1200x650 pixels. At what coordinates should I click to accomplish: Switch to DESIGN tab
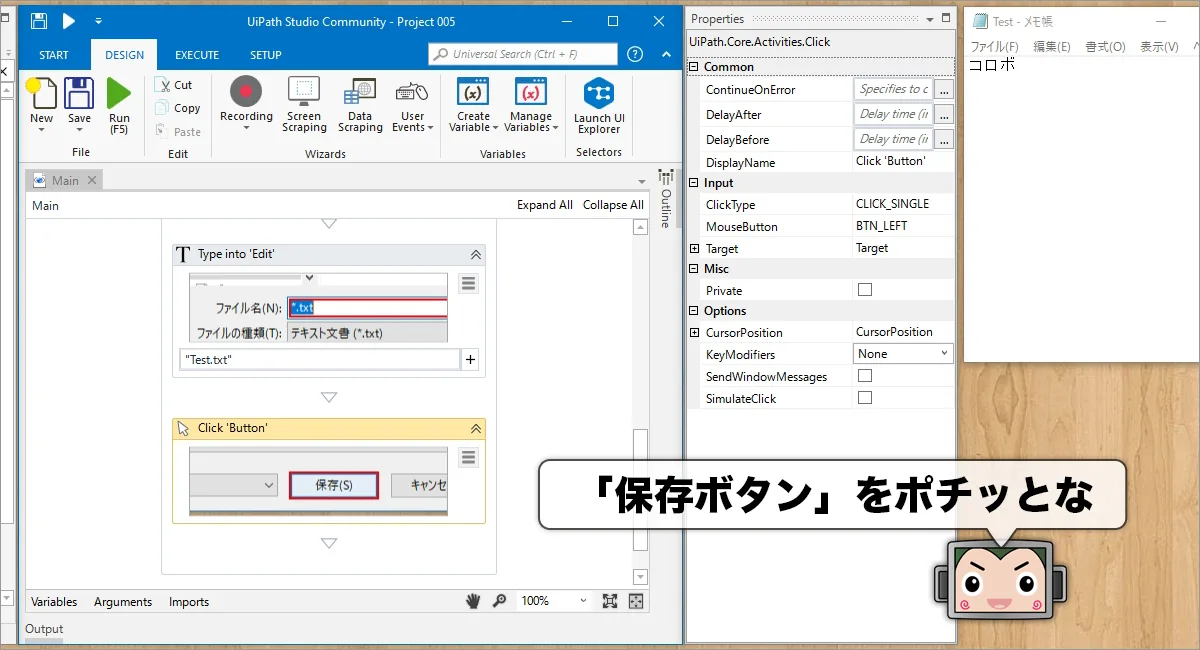tap(124, 55)
